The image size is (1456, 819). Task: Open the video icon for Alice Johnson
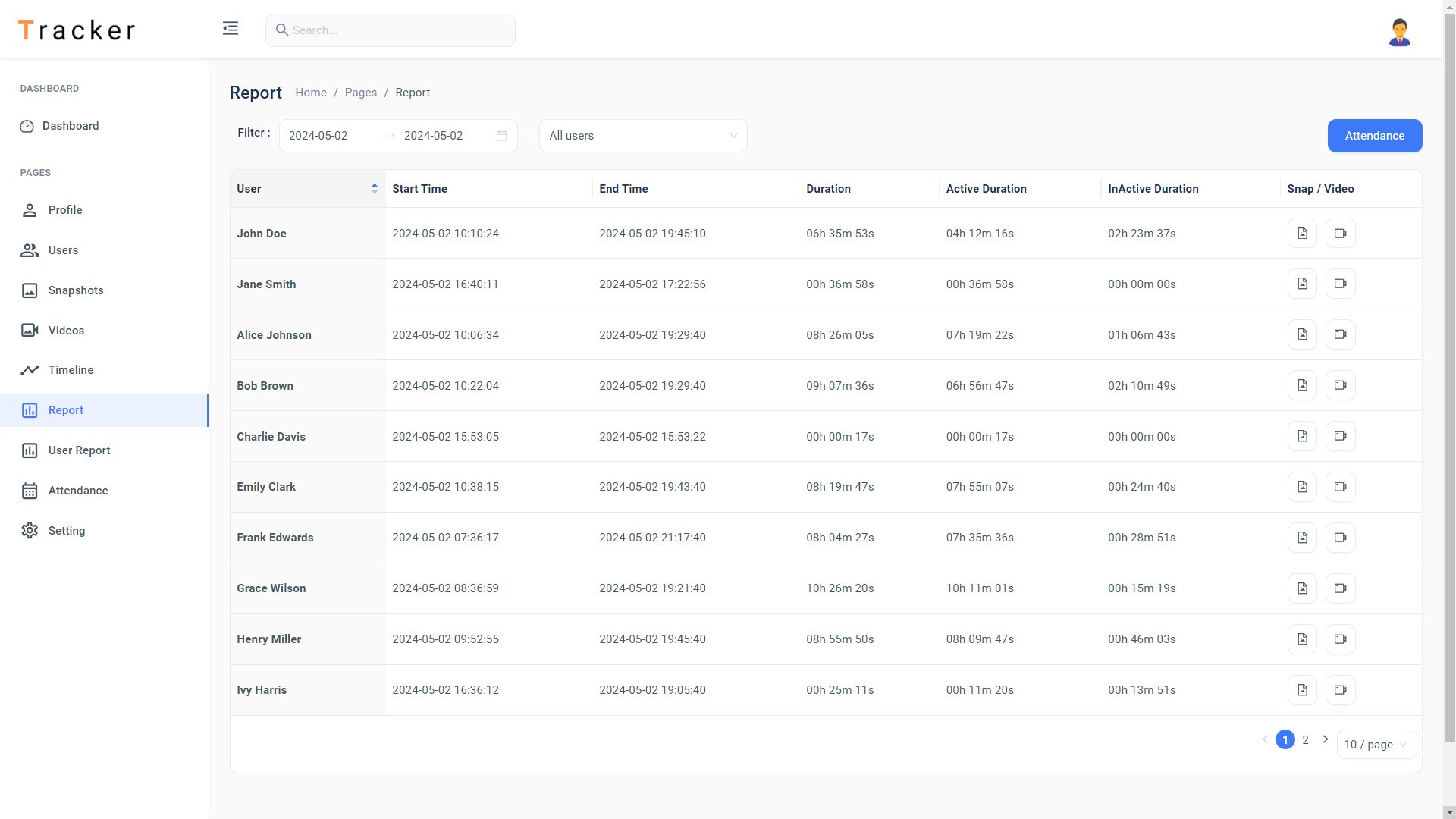click(x=1340, y=334)
